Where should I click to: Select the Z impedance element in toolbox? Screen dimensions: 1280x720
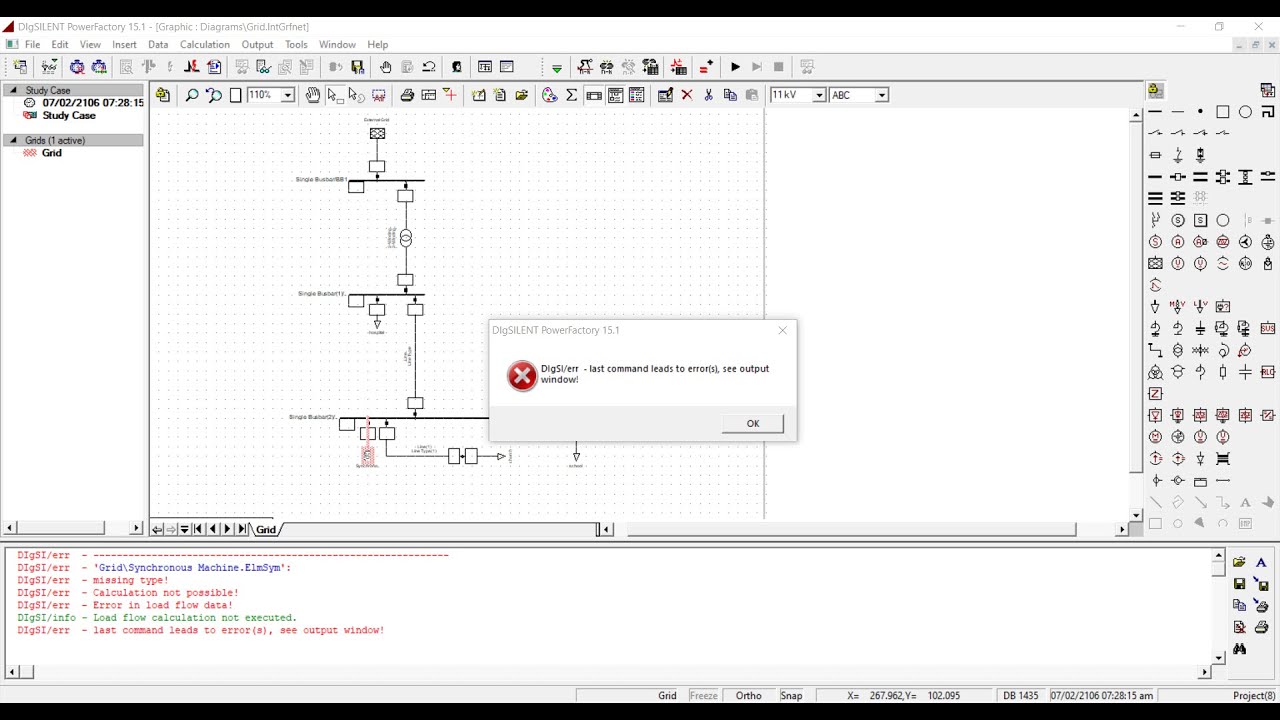(x=1155, y=394)
